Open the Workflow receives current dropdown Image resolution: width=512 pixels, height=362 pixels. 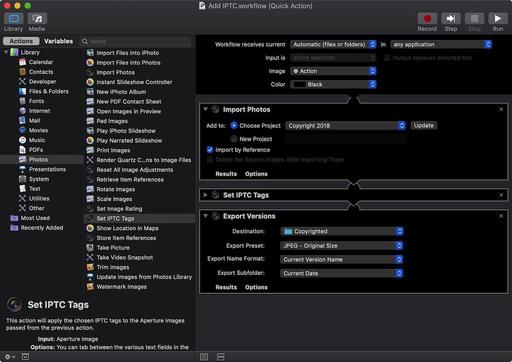coord(333,44)
